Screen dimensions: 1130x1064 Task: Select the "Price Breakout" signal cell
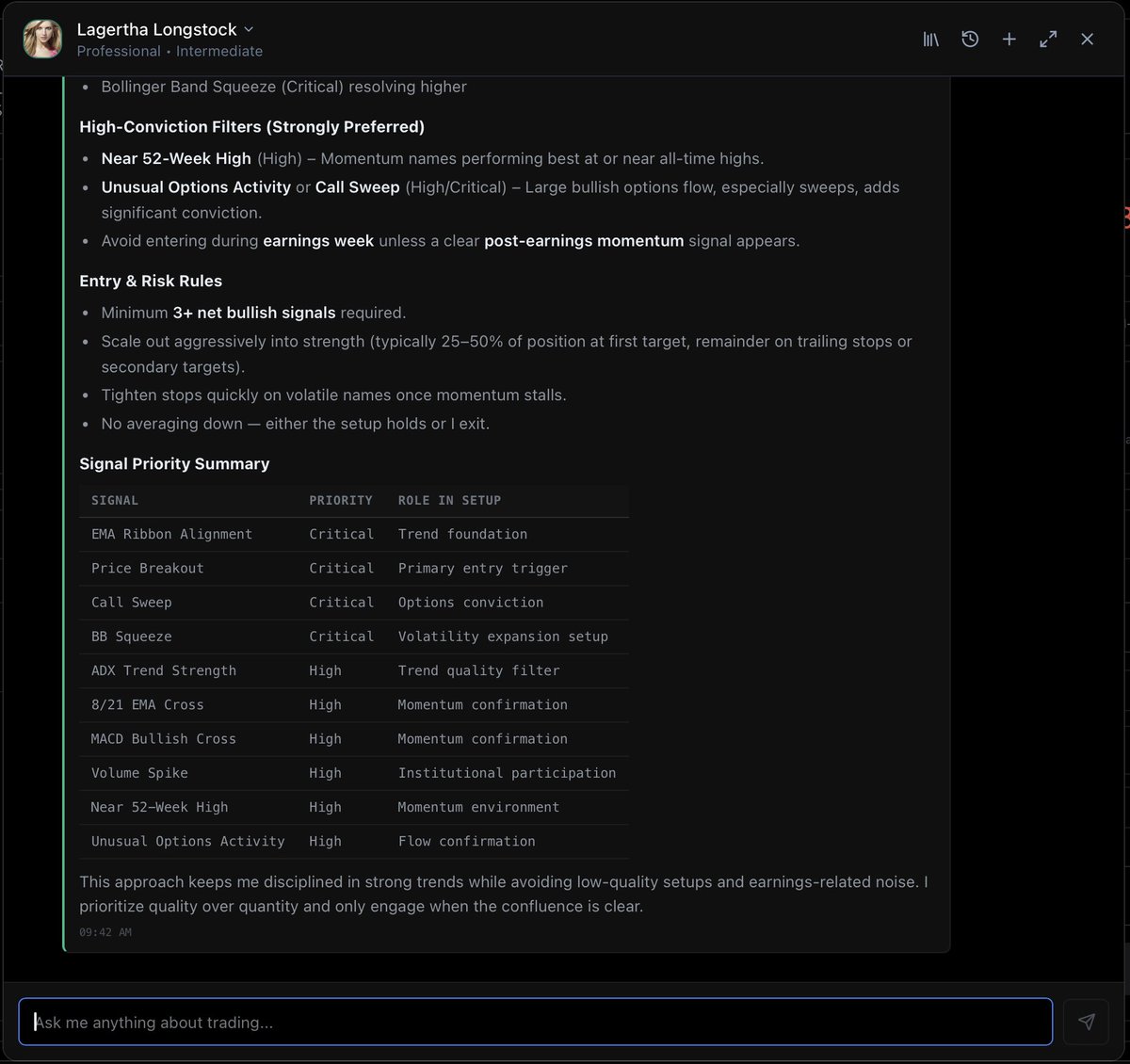(x=147, y=568)
